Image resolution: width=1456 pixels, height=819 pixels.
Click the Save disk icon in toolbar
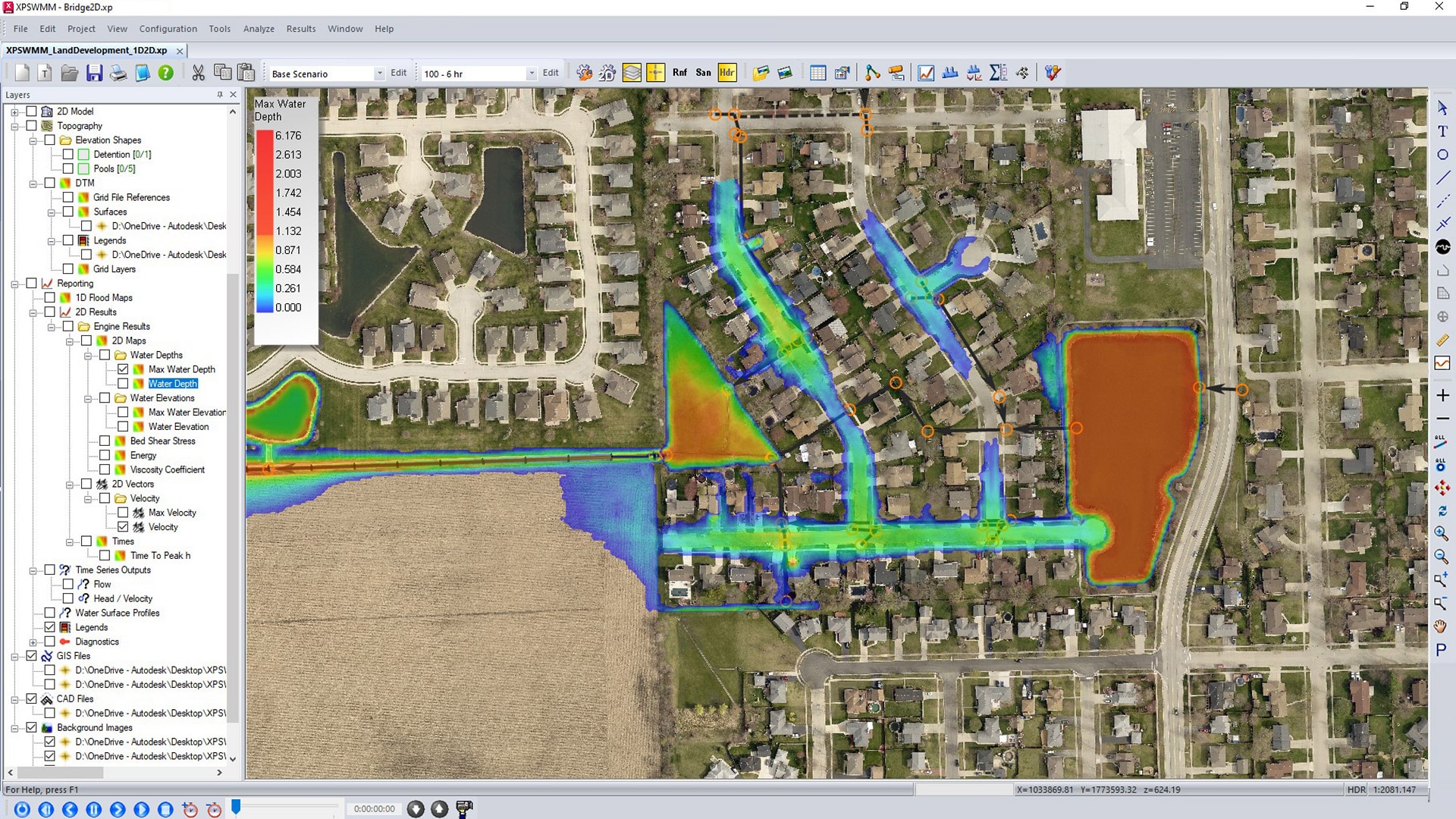(94, 73)
